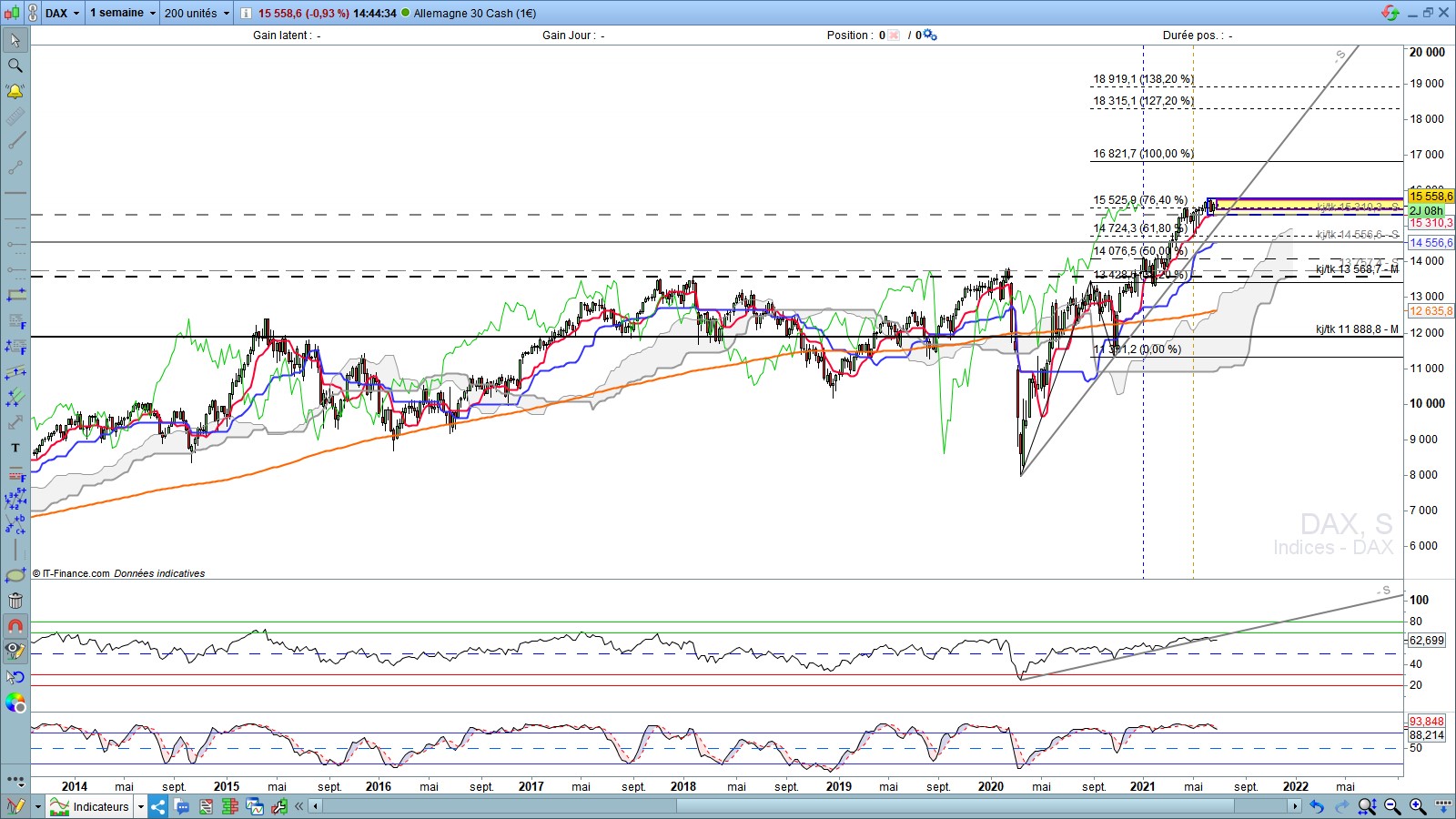The width and height of the screenshot is (1456, 819).
Task: Click the trash bin delete tool
Action: tap(15, 601)
